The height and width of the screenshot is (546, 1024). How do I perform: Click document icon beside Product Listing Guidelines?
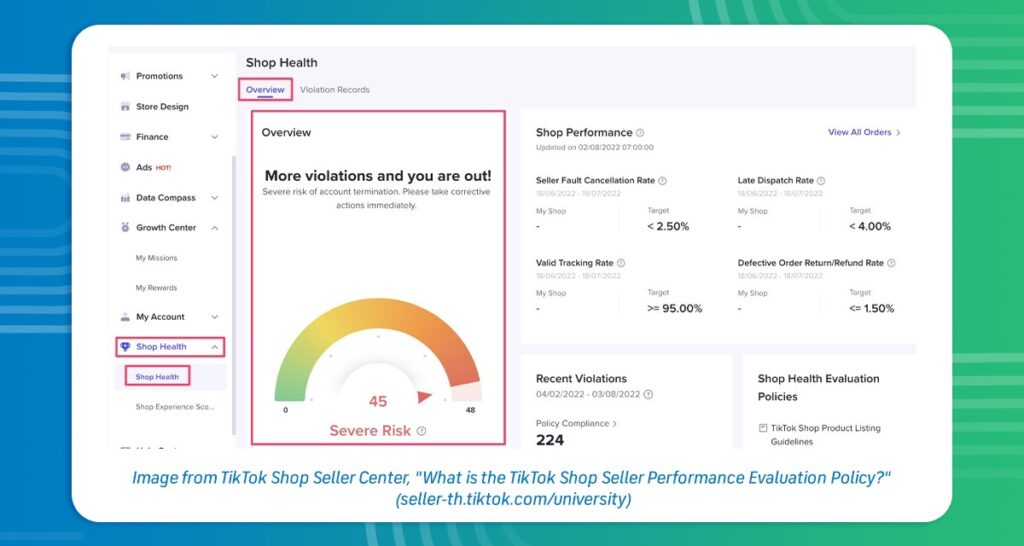click(x=763, y=428)
